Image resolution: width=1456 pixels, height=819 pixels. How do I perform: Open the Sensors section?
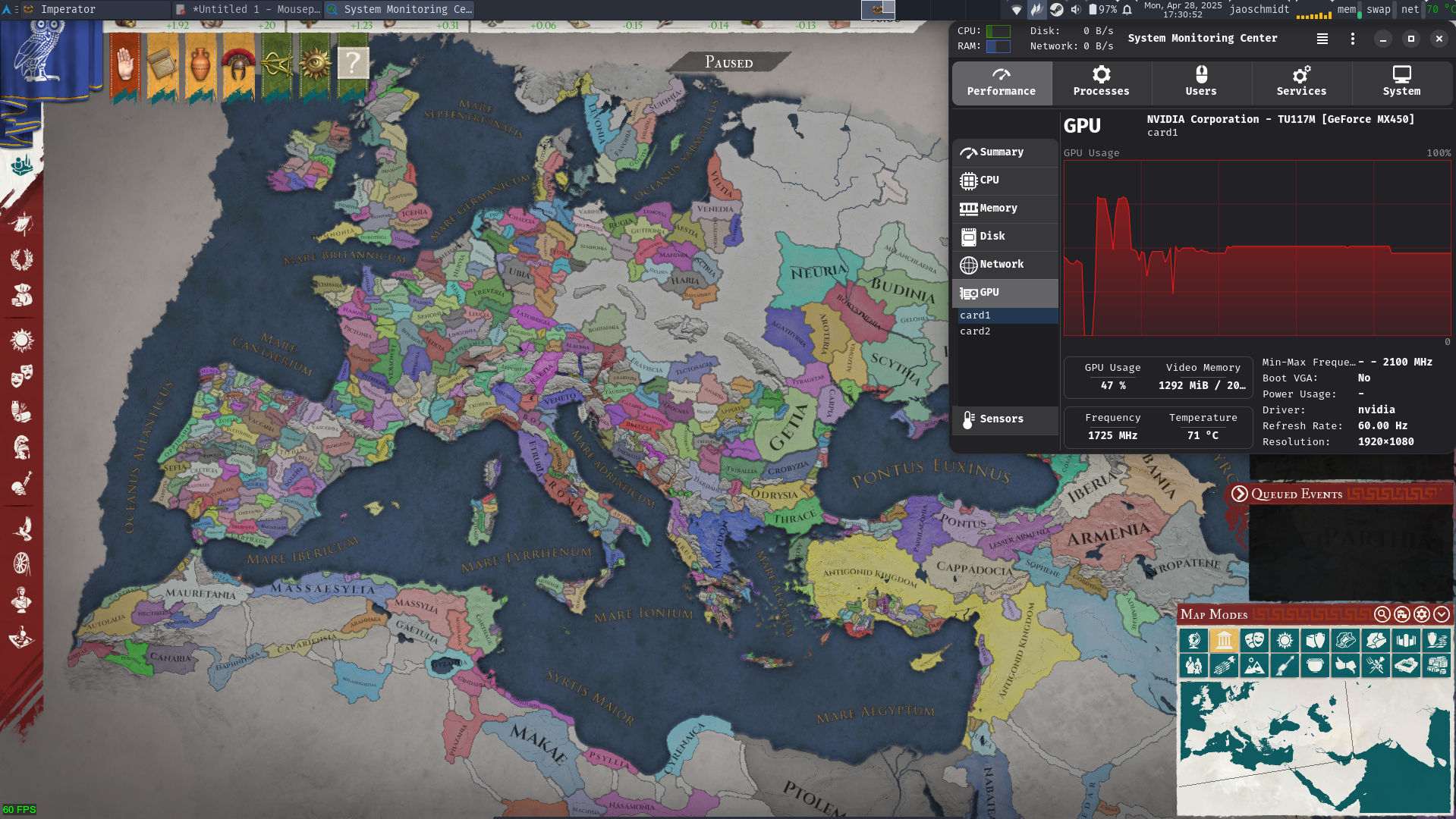point(1005,419)
